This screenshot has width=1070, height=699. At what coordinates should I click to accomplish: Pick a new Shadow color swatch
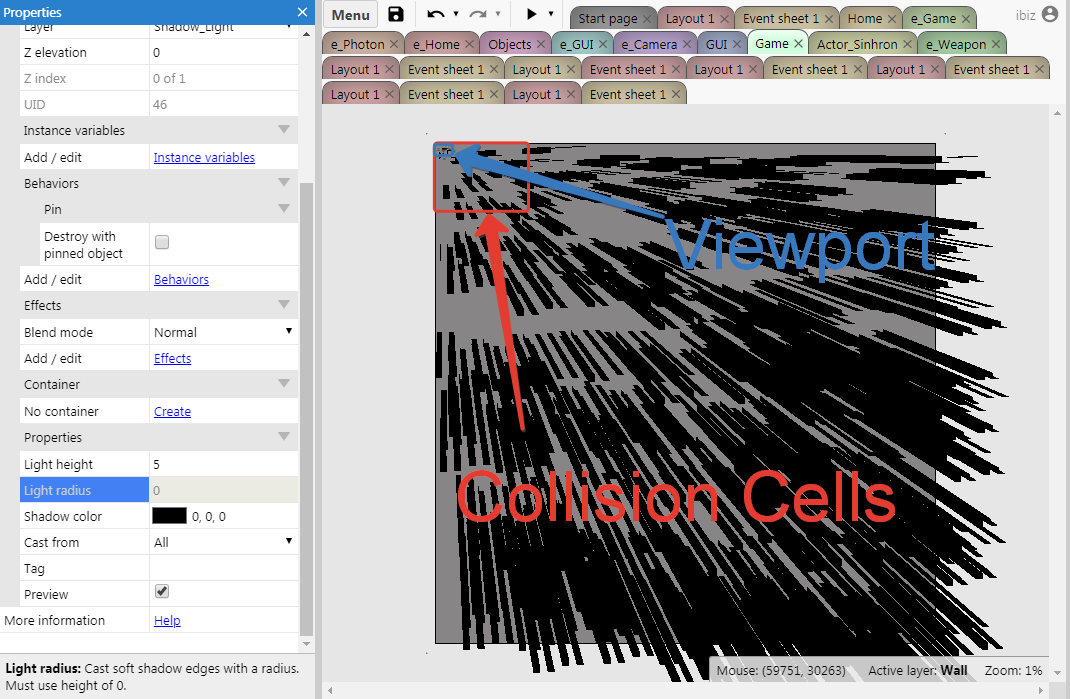(x=169, y=516)
